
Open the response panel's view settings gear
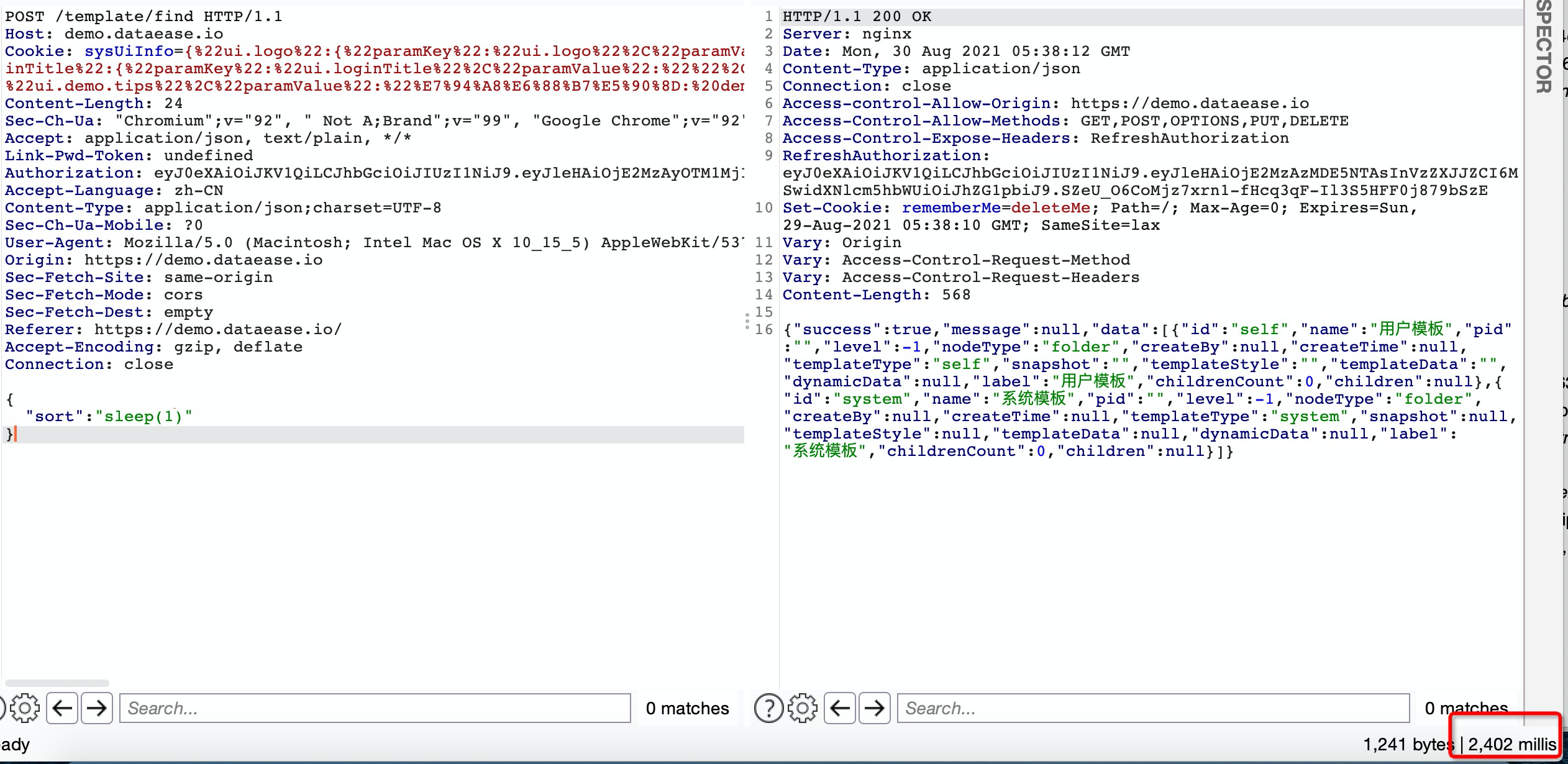802,707
